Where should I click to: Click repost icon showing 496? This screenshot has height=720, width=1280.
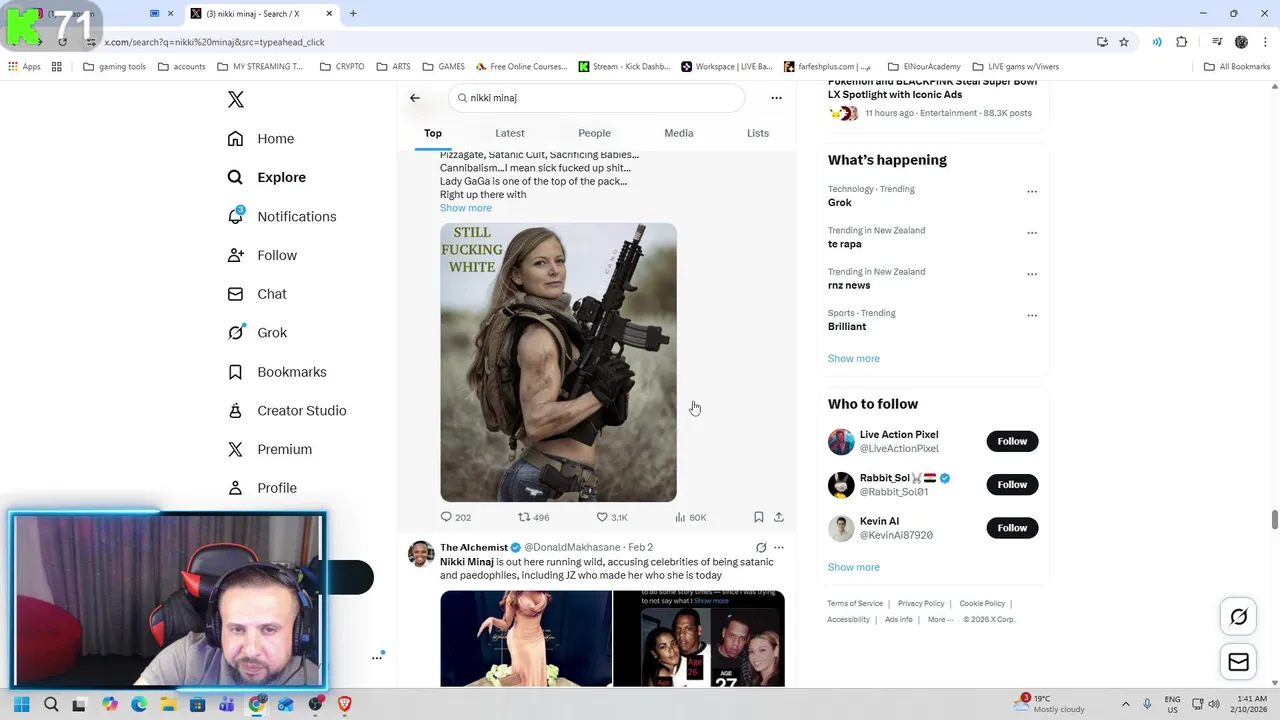click(x=533, y=517)
